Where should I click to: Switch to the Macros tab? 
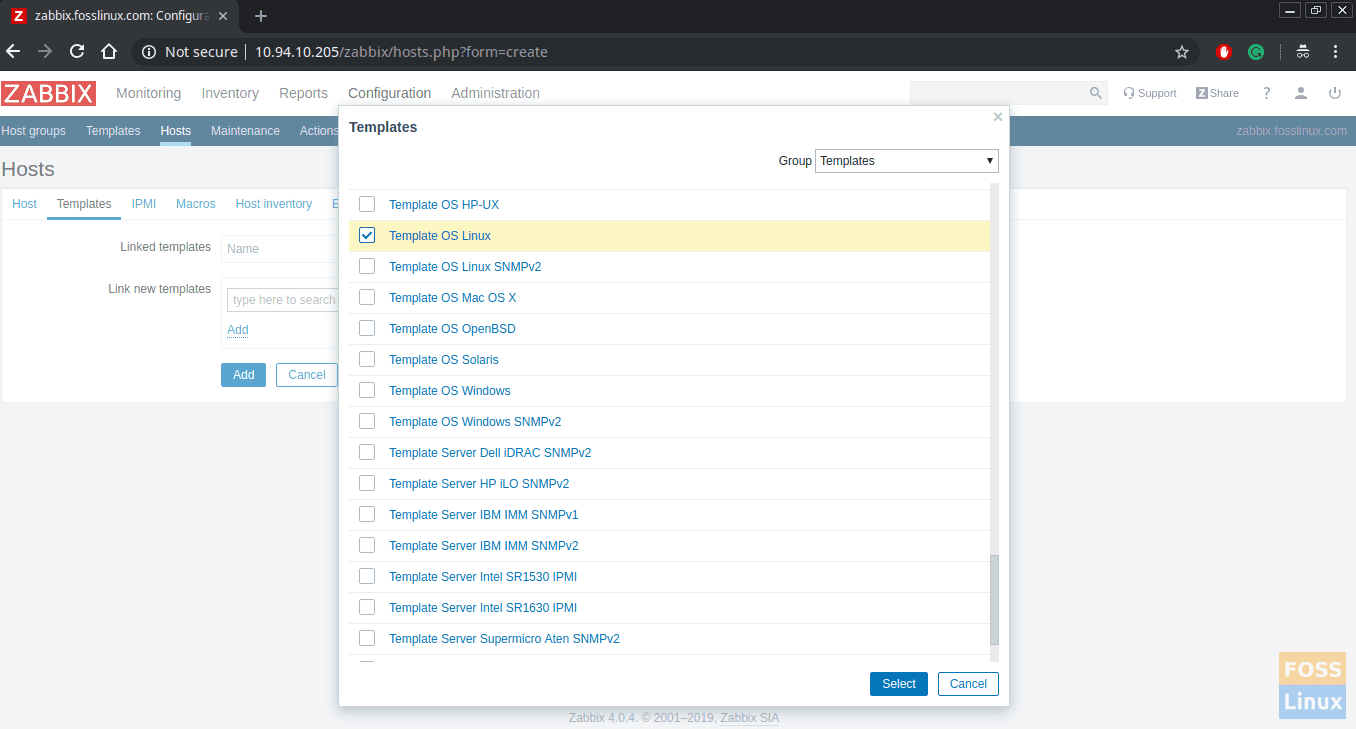coord(196,204)
